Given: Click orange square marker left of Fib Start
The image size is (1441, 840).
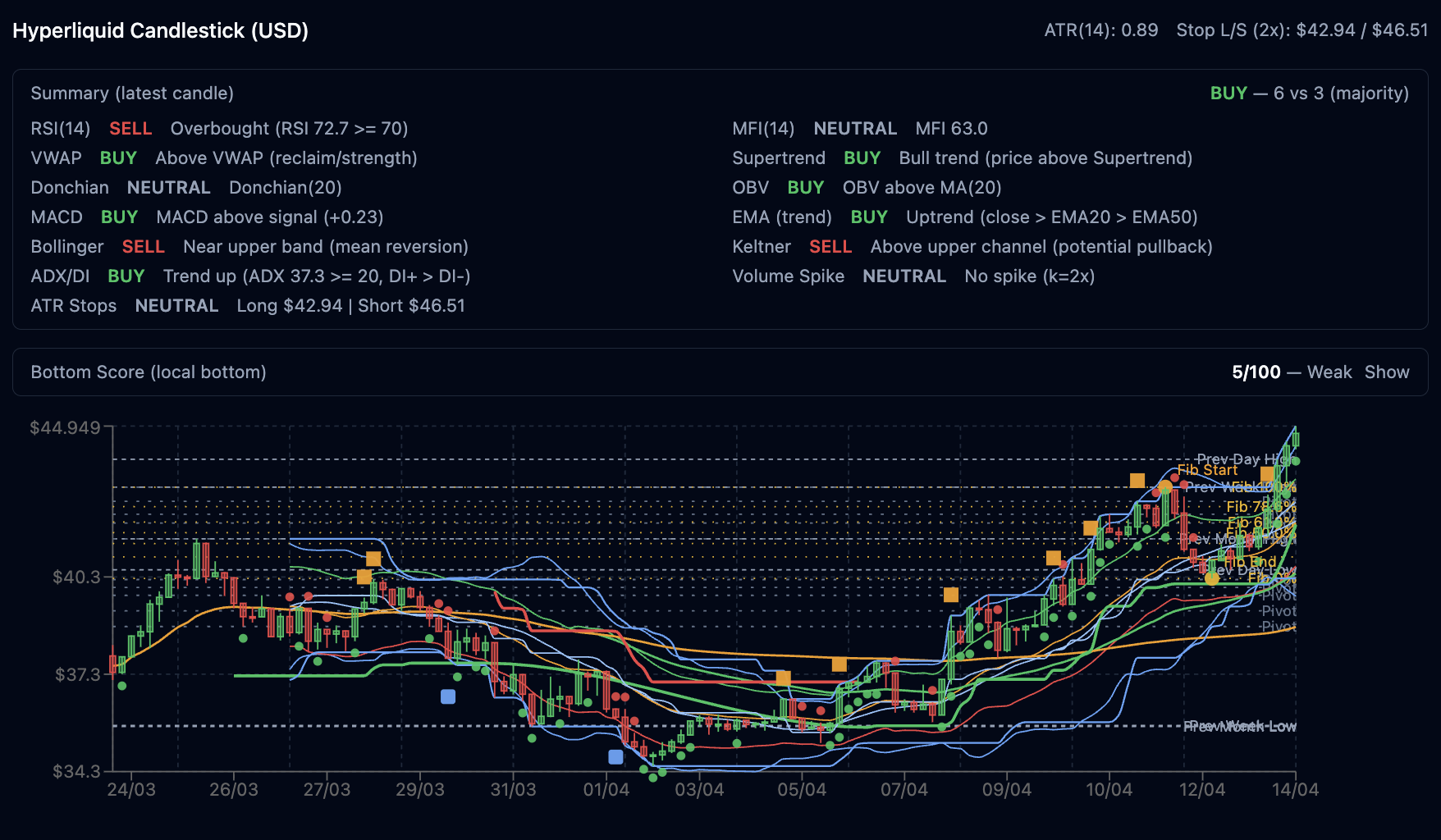Looking at the screenshot, I should [1137, 481].
